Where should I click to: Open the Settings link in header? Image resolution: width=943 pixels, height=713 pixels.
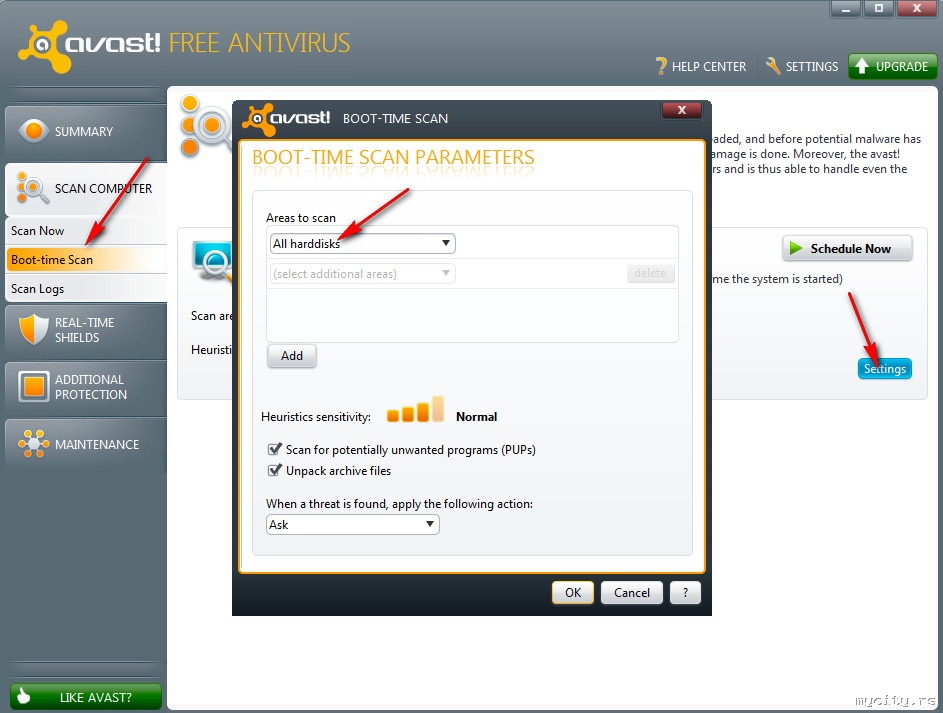click(x=802, y=66)
